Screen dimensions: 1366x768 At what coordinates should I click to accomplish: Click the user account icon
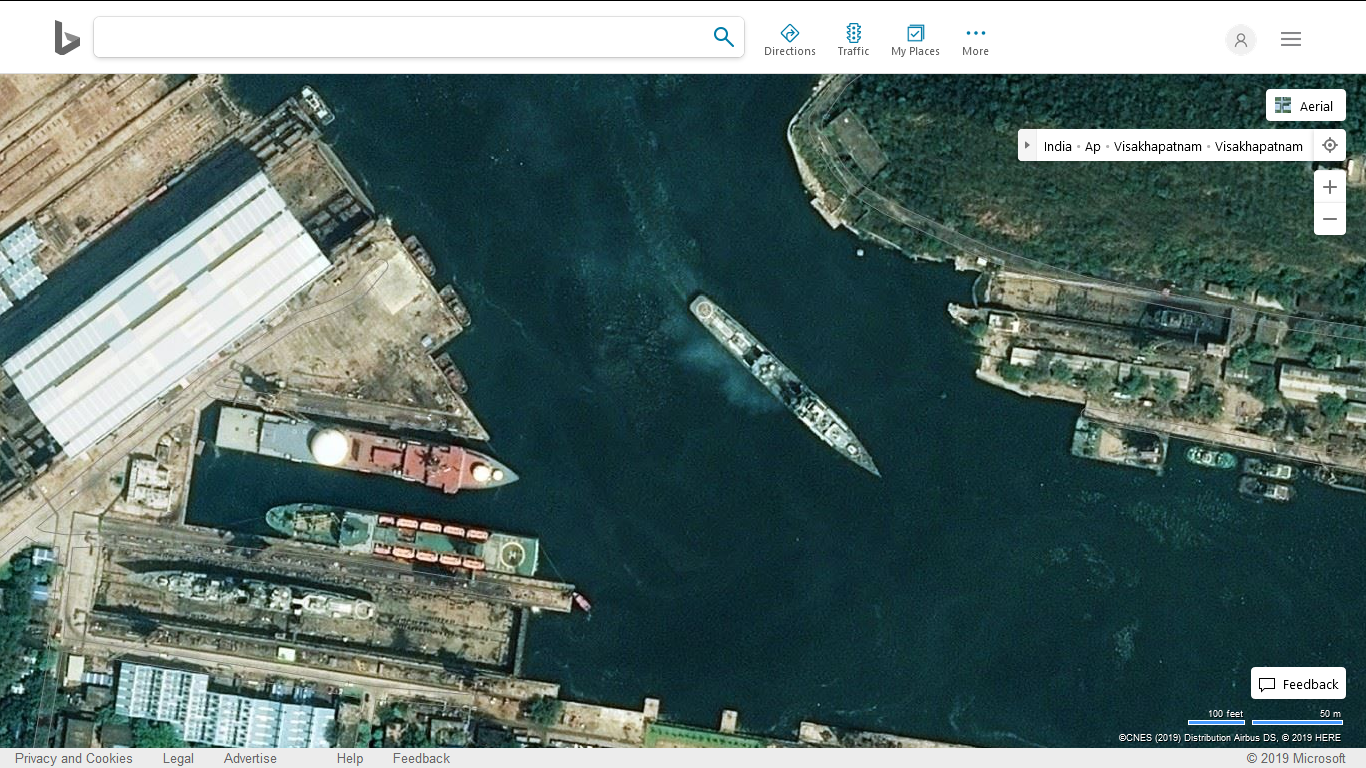(1241, 40)
